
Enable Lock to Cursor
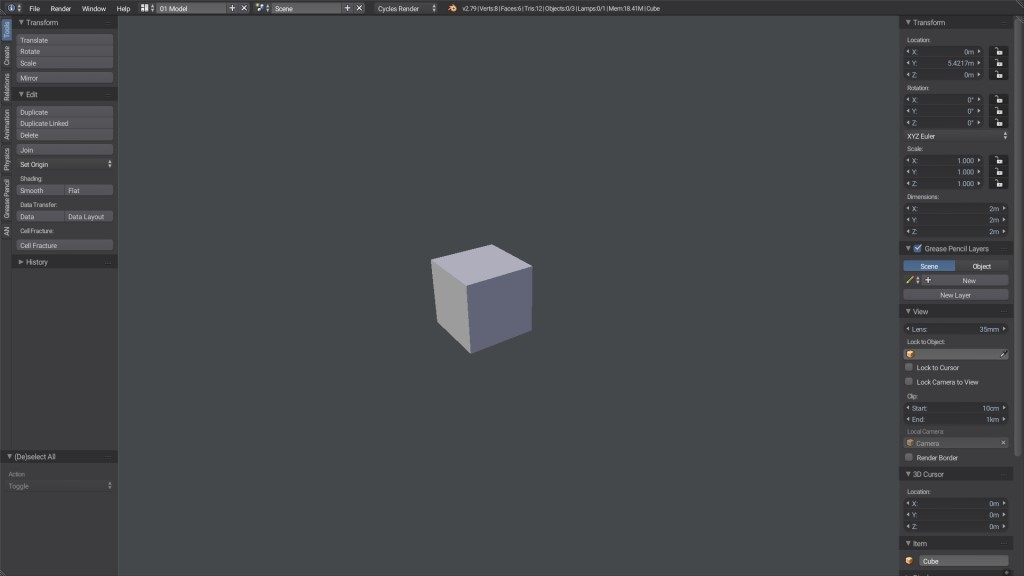tap(909, 367)
